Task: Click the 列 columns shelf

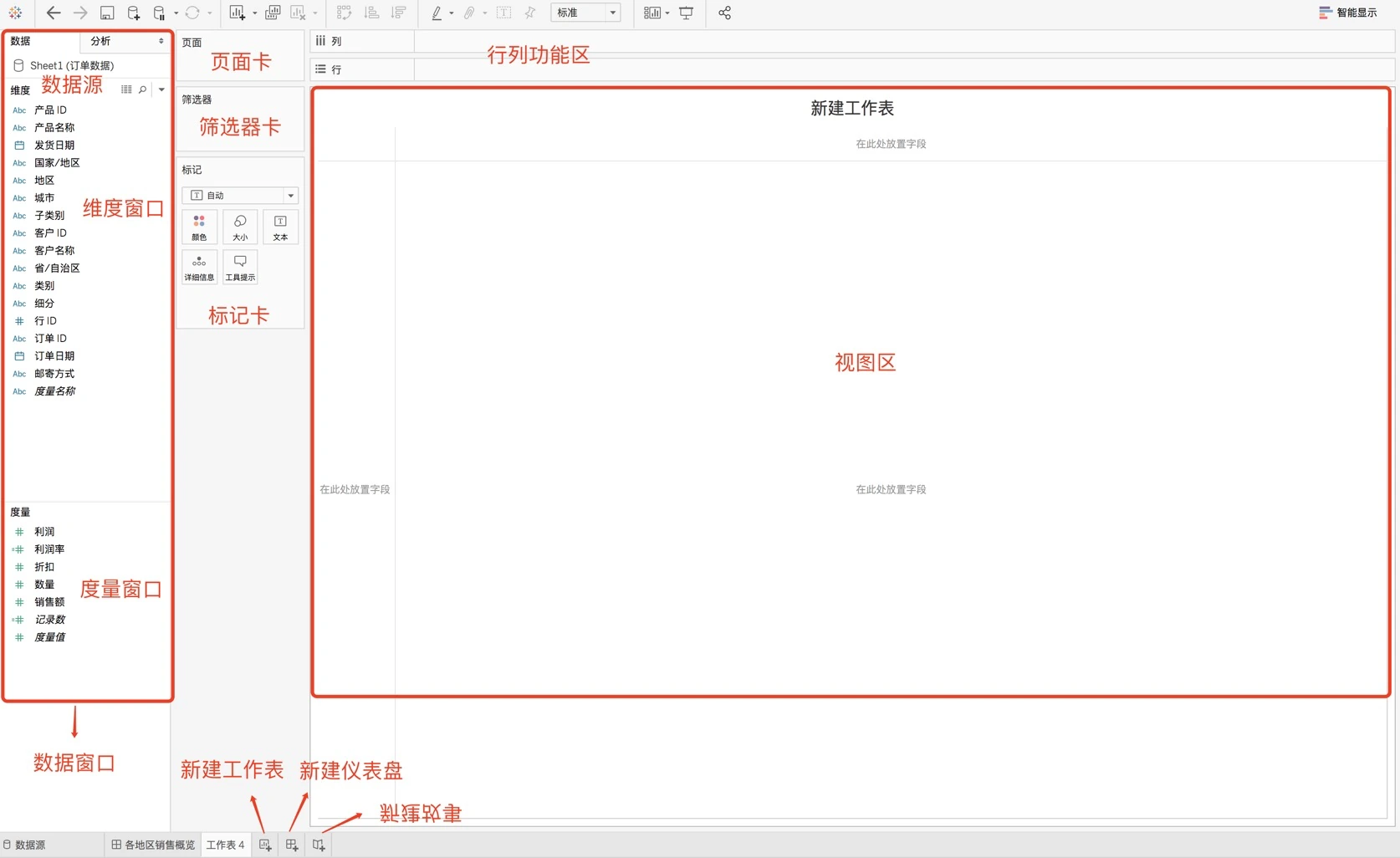Action: [852, 41]
